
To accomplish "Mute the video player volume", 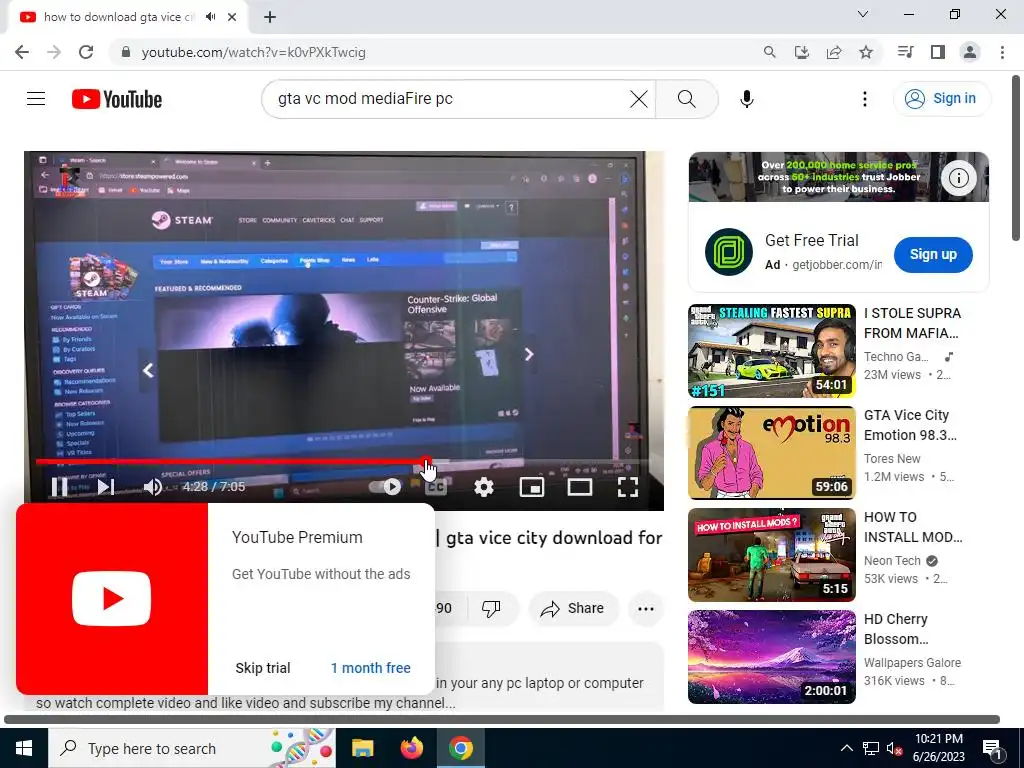I will coord(153,487).
